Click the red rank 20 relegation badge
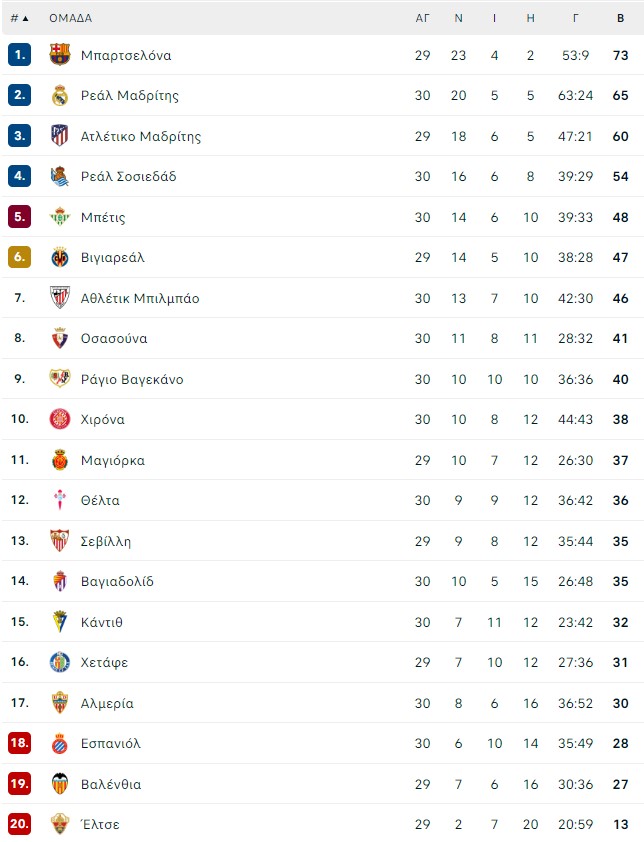This screenshot has width=644, height=842. coord(19,824)
